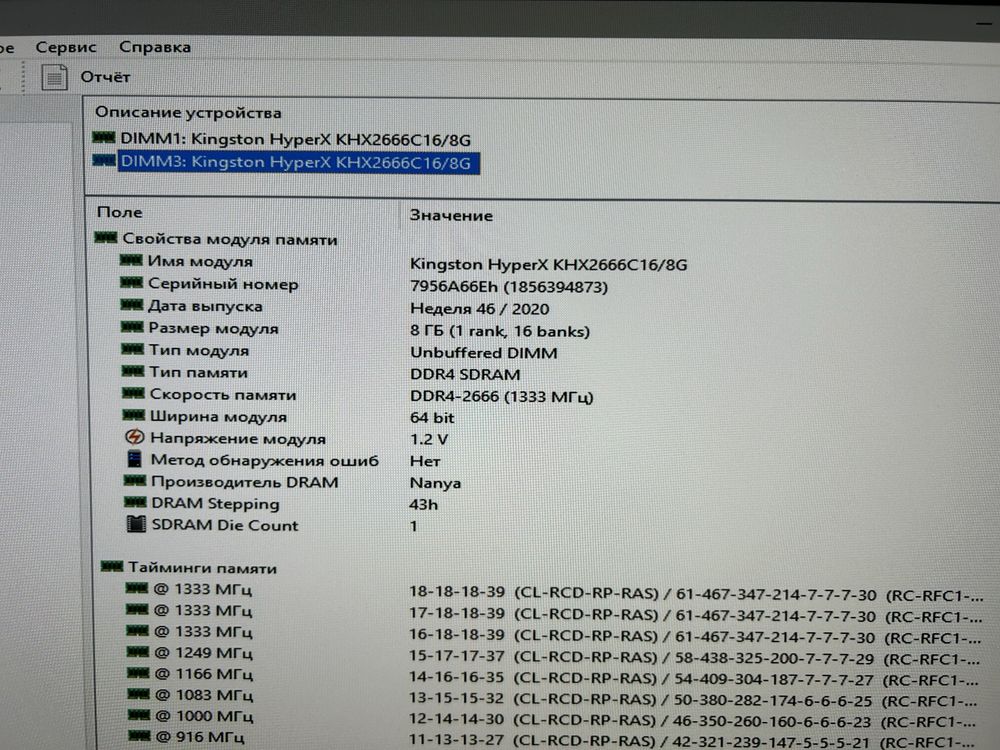The height and width of the screenshot is (750, 1000).
Task: Click the memory icon in the 17-18-18-39 timing row
Action: point(137,609)
